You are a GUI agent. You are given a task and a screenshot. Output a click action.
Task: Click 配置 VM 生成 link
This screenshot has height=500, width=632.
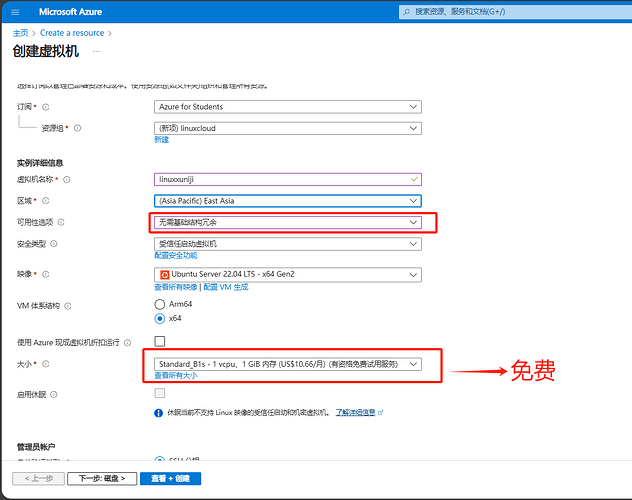point(226,287)
